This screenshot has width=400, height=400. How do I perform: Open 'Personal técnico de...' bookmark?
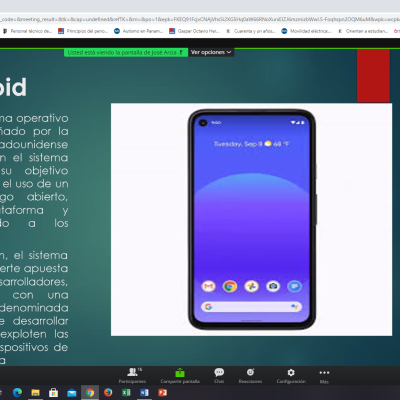pos(28,31)
